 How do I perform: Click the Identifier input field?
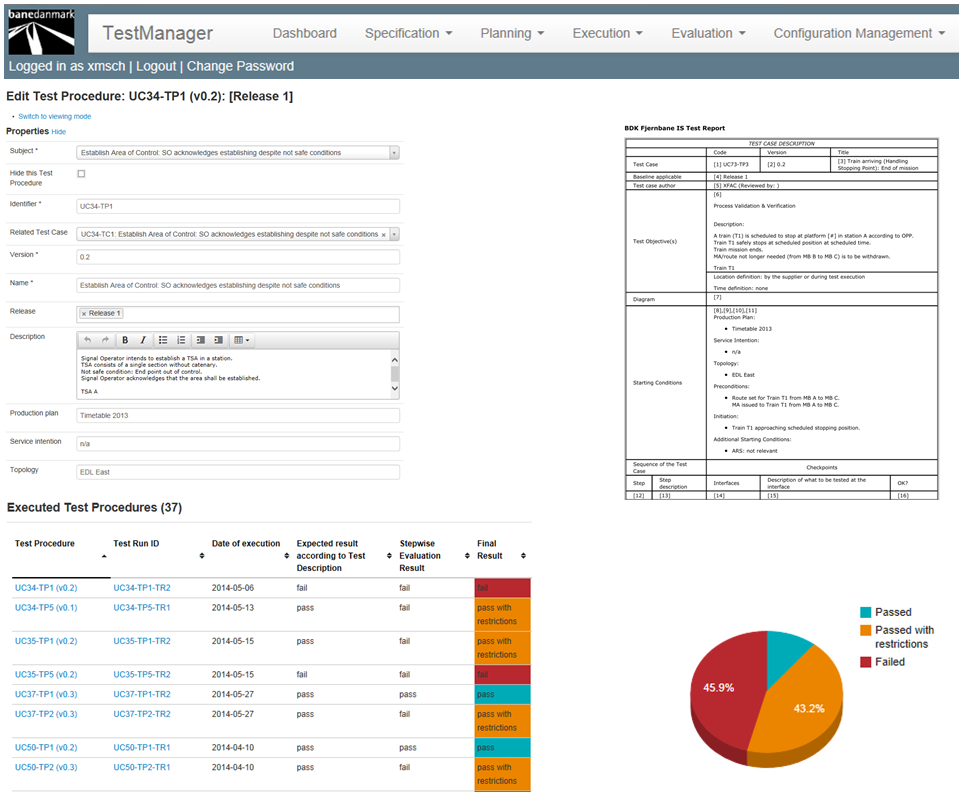238,206
